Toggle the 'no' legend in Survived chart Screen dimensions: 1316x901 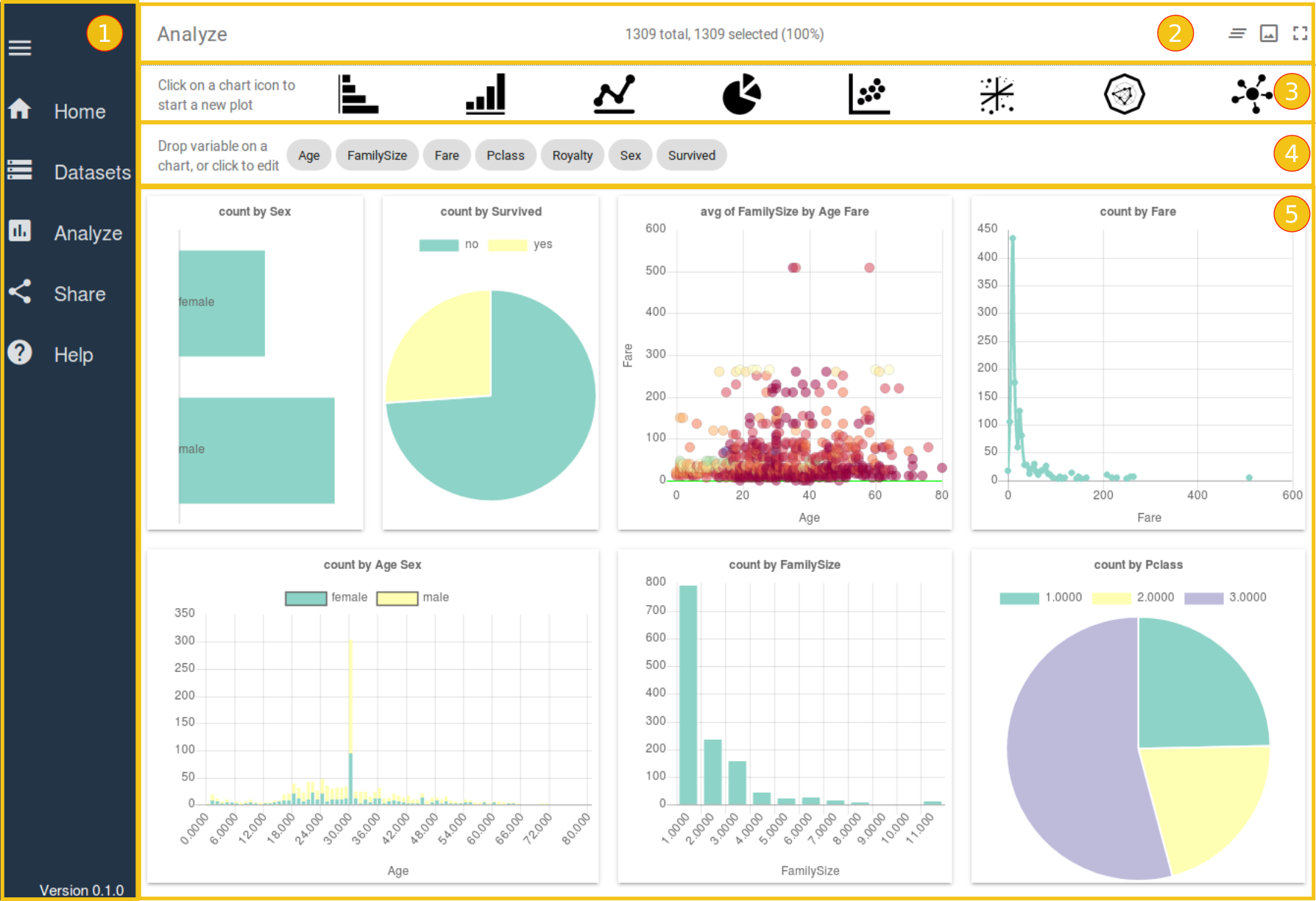pos(449,244)
